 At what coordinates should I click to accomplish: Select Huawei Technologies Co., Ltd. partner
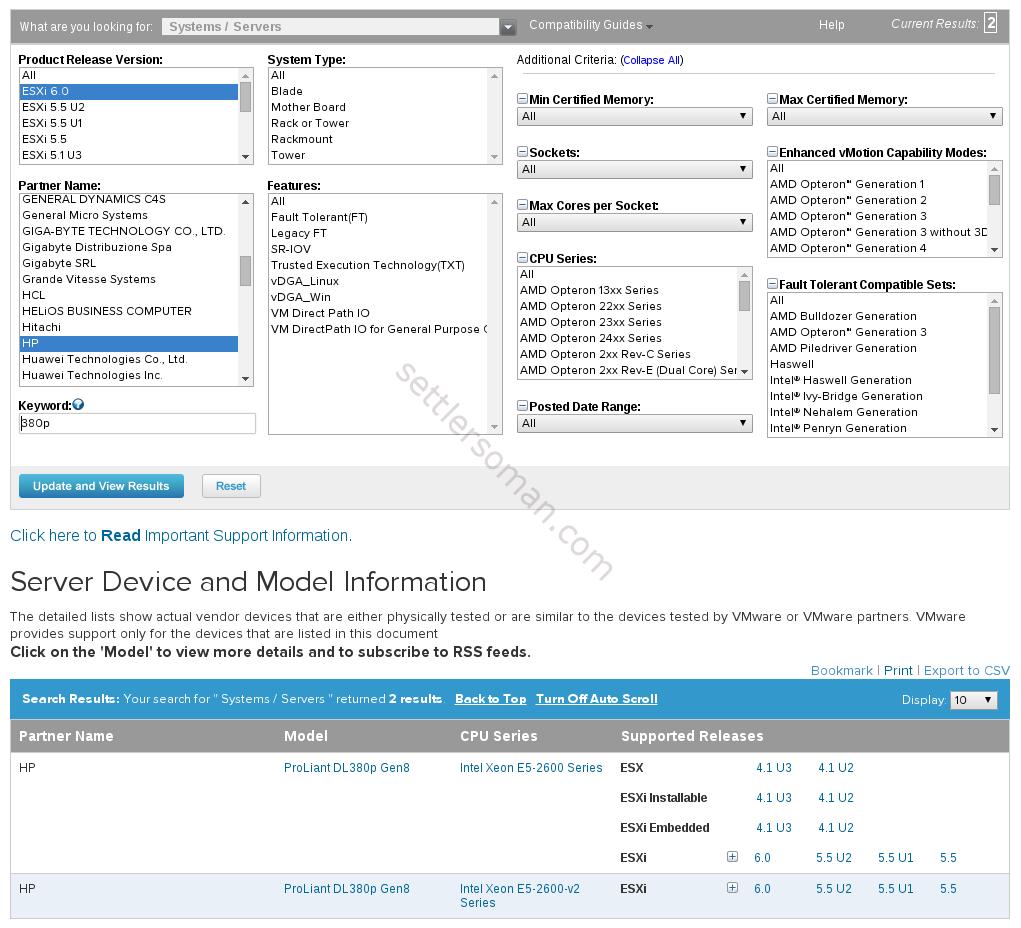point(129,359)
